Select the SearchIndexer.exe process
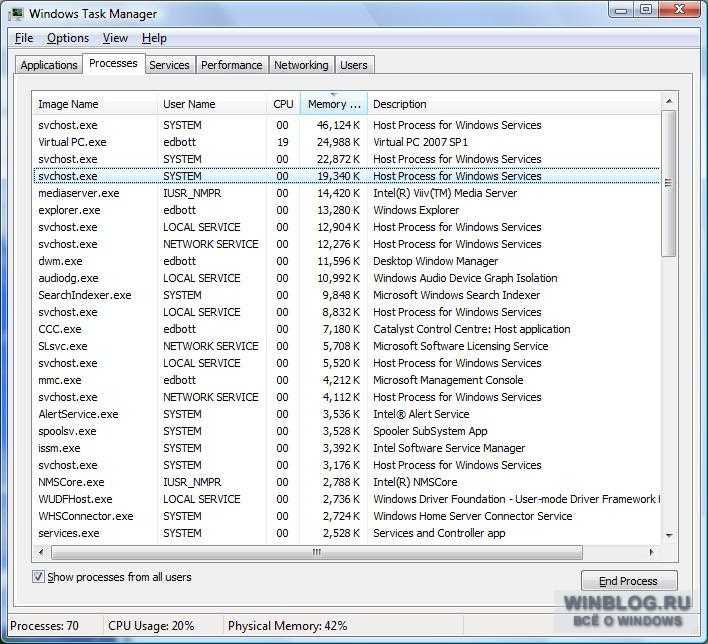Image resolution: width=708 pixels, height=644 pixels. 346,295
